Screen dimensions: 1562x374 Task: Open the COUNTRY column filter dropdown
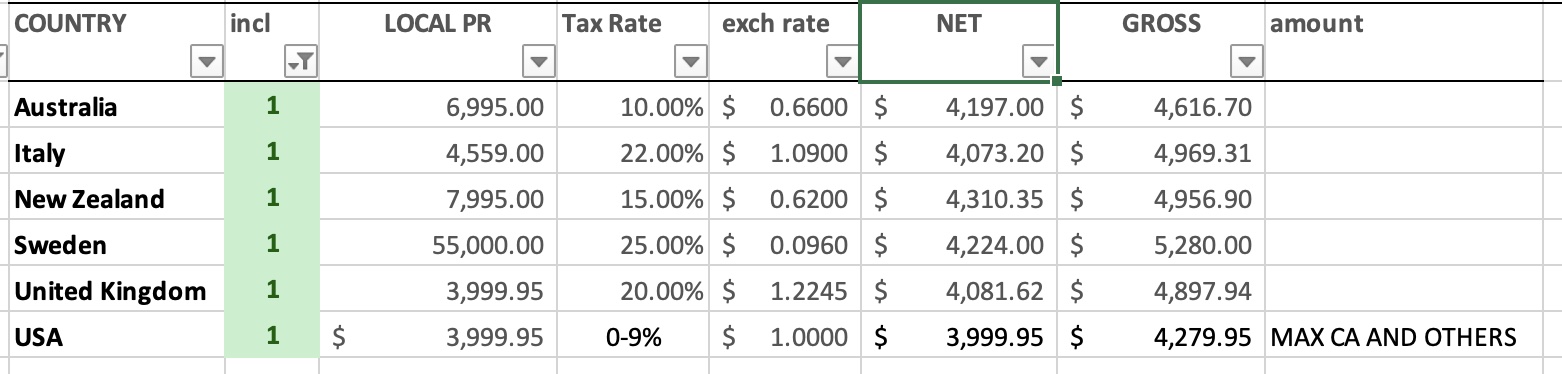pos(207,63)
